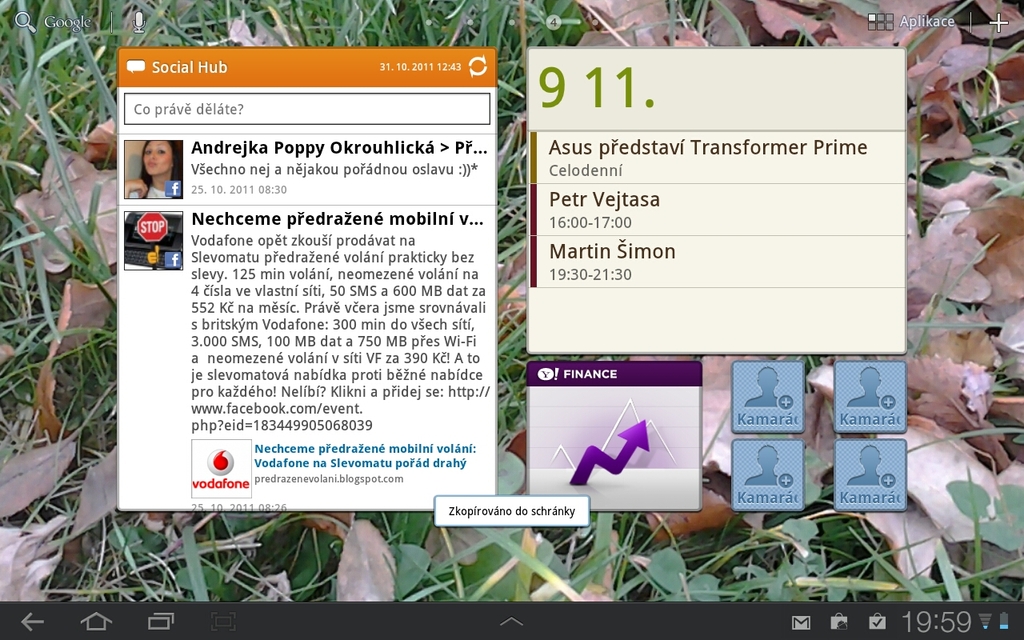Tap the back navigation arrow
Image resolution: width=1024 pixels, height=640 pixels.
tap(31, 620)
